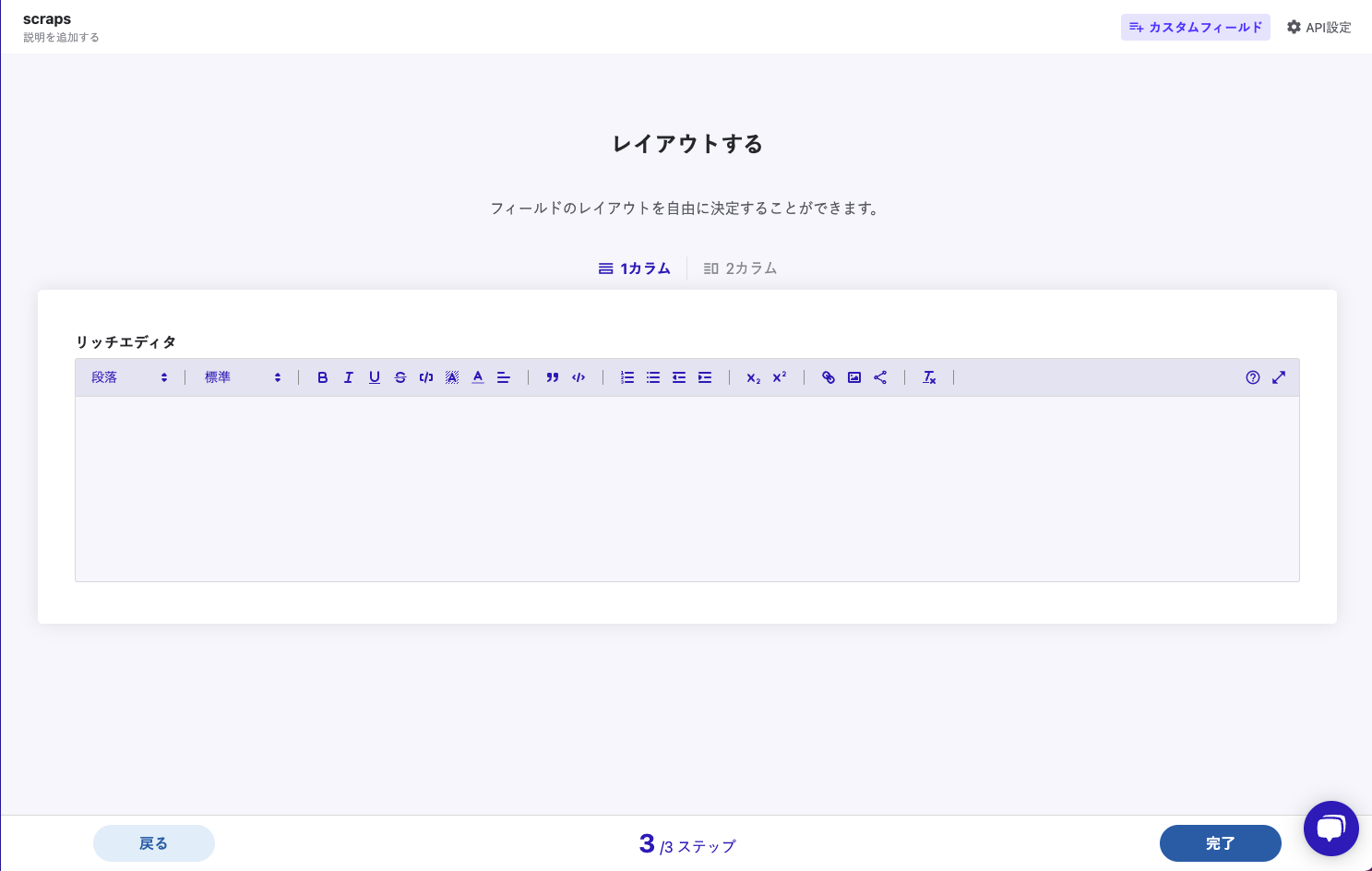This screenshot has height=871, width=1372.
Task: Open the text alignment dropdown
Action: tap(504, 377)
